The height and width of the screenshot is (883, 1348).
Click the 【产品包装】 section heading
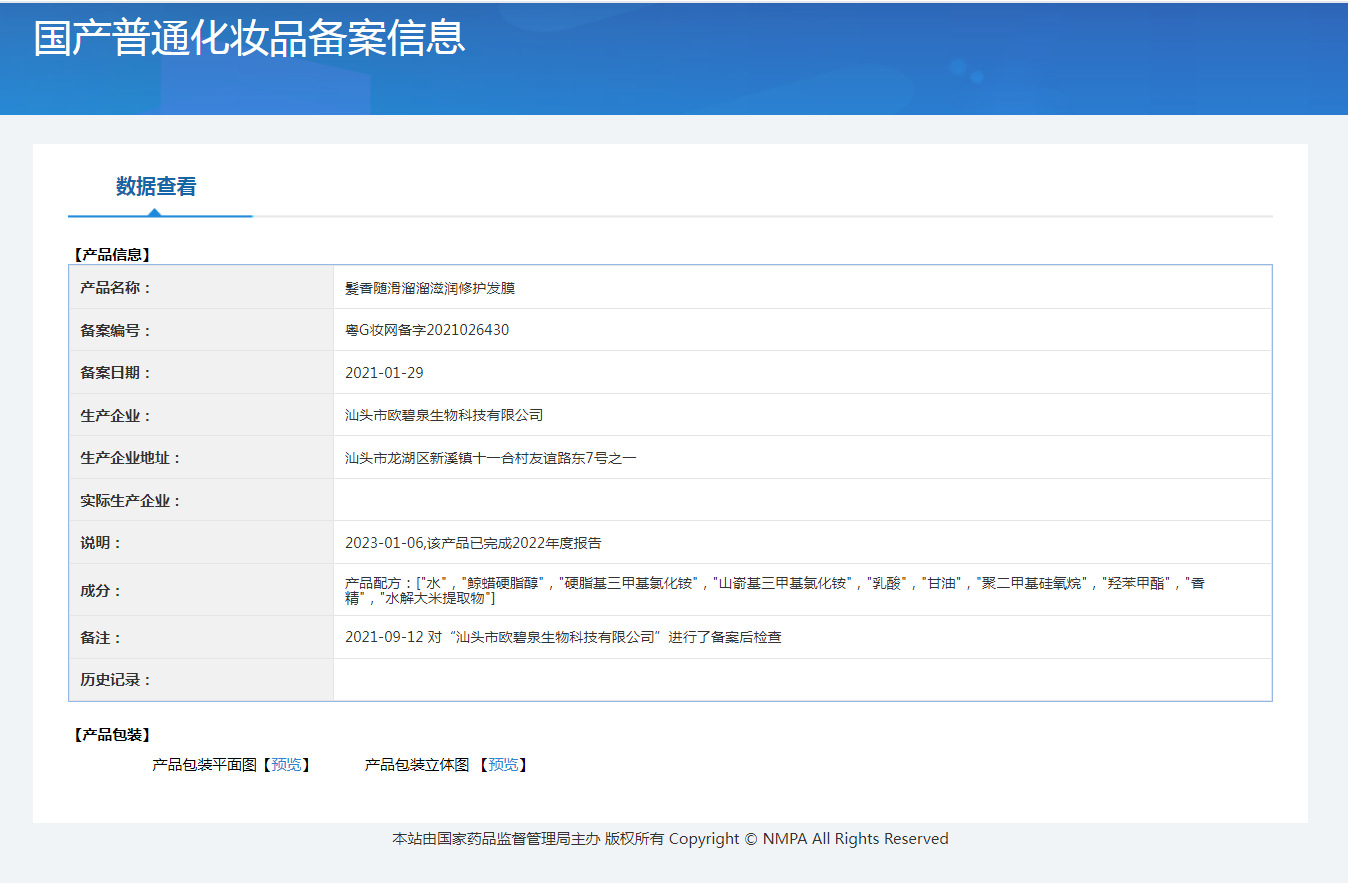[x=111, y=735]
